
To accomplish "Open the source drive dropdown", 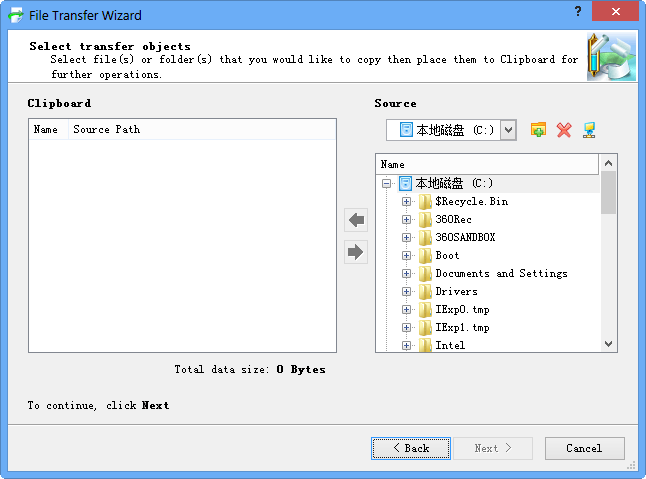I will point(508,130).
